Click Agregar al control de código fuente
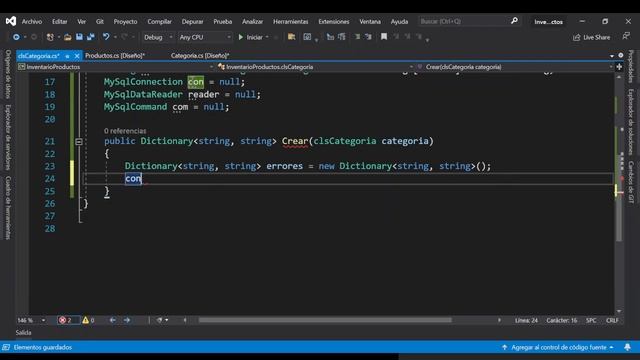 click(x=558, y=347)
